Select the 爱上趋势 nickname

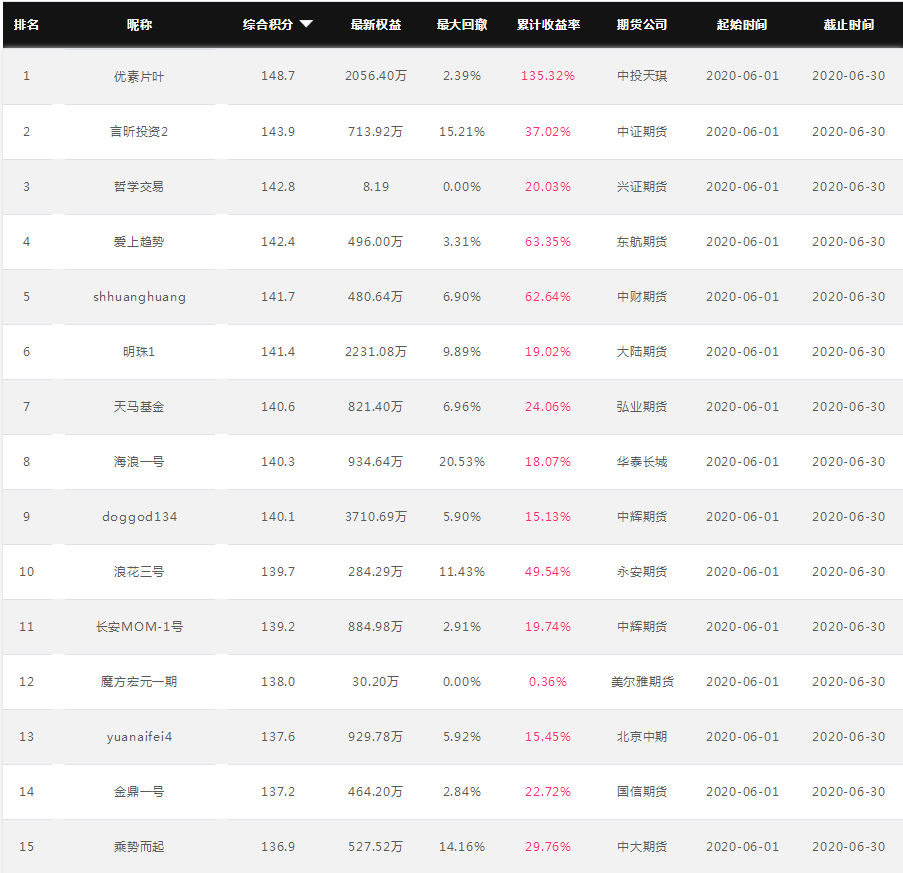[x=139, y=242]
